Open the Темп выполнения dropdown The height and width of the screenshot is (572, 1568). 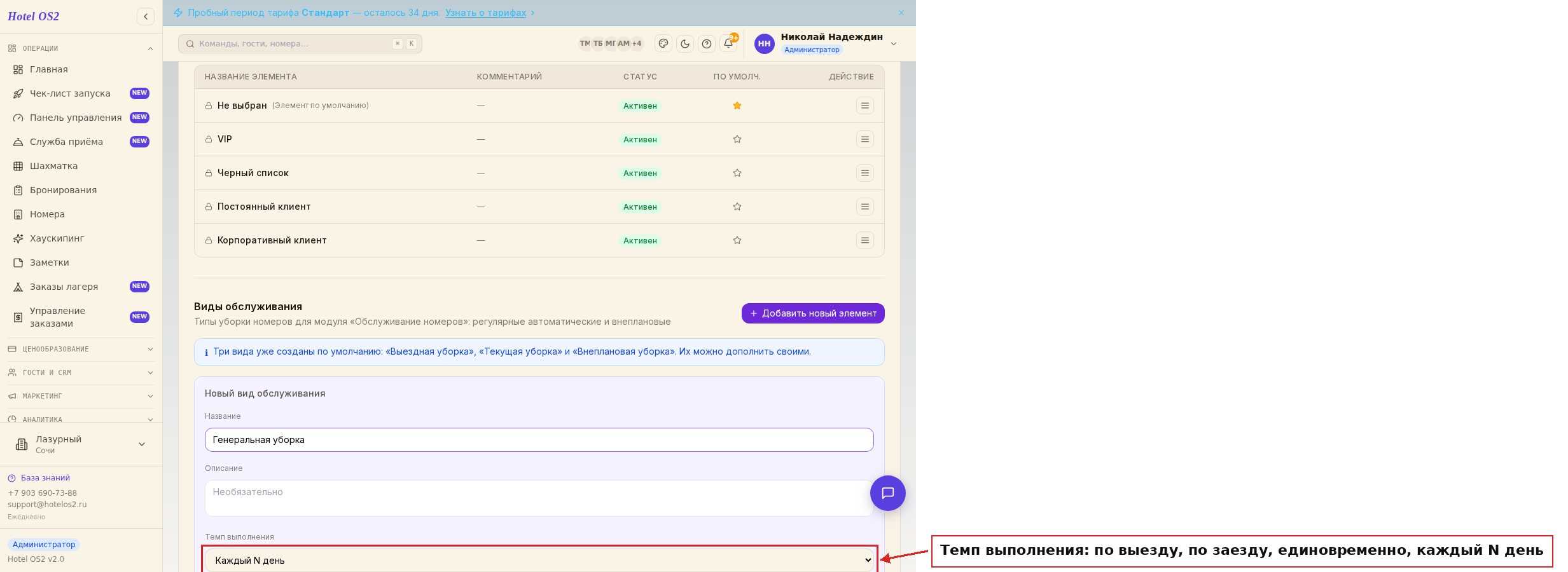539,560
